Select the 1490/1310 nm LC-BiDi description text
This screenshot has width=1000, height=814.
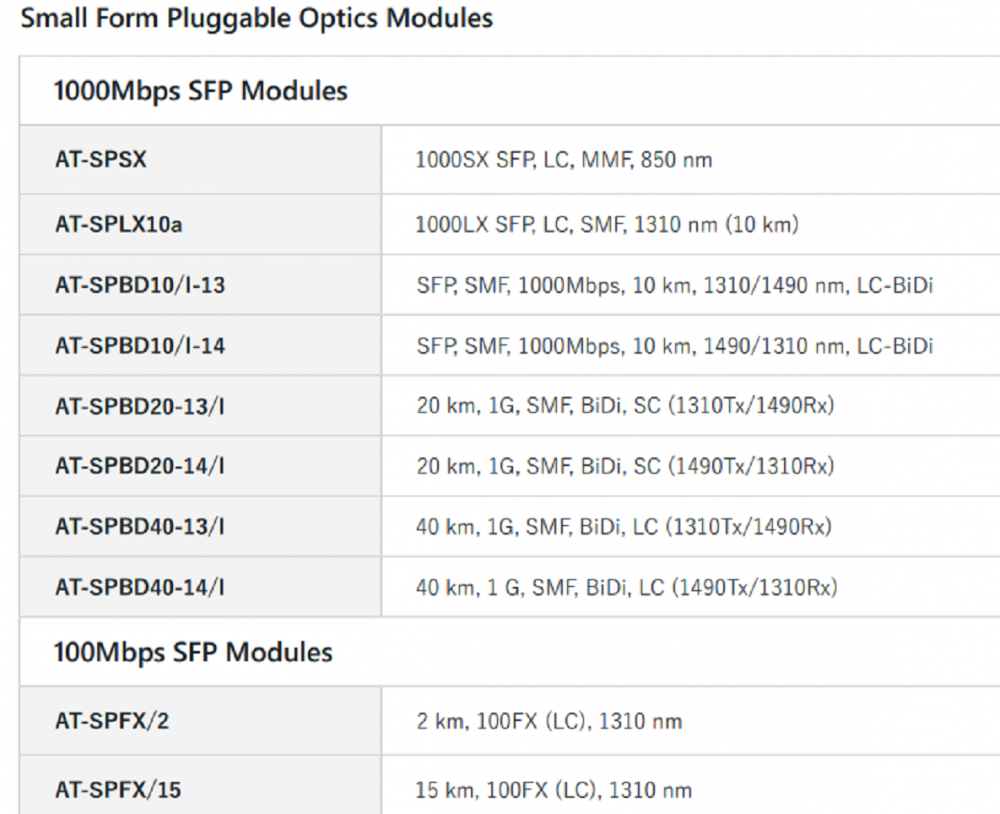click(x=674, y=346)
